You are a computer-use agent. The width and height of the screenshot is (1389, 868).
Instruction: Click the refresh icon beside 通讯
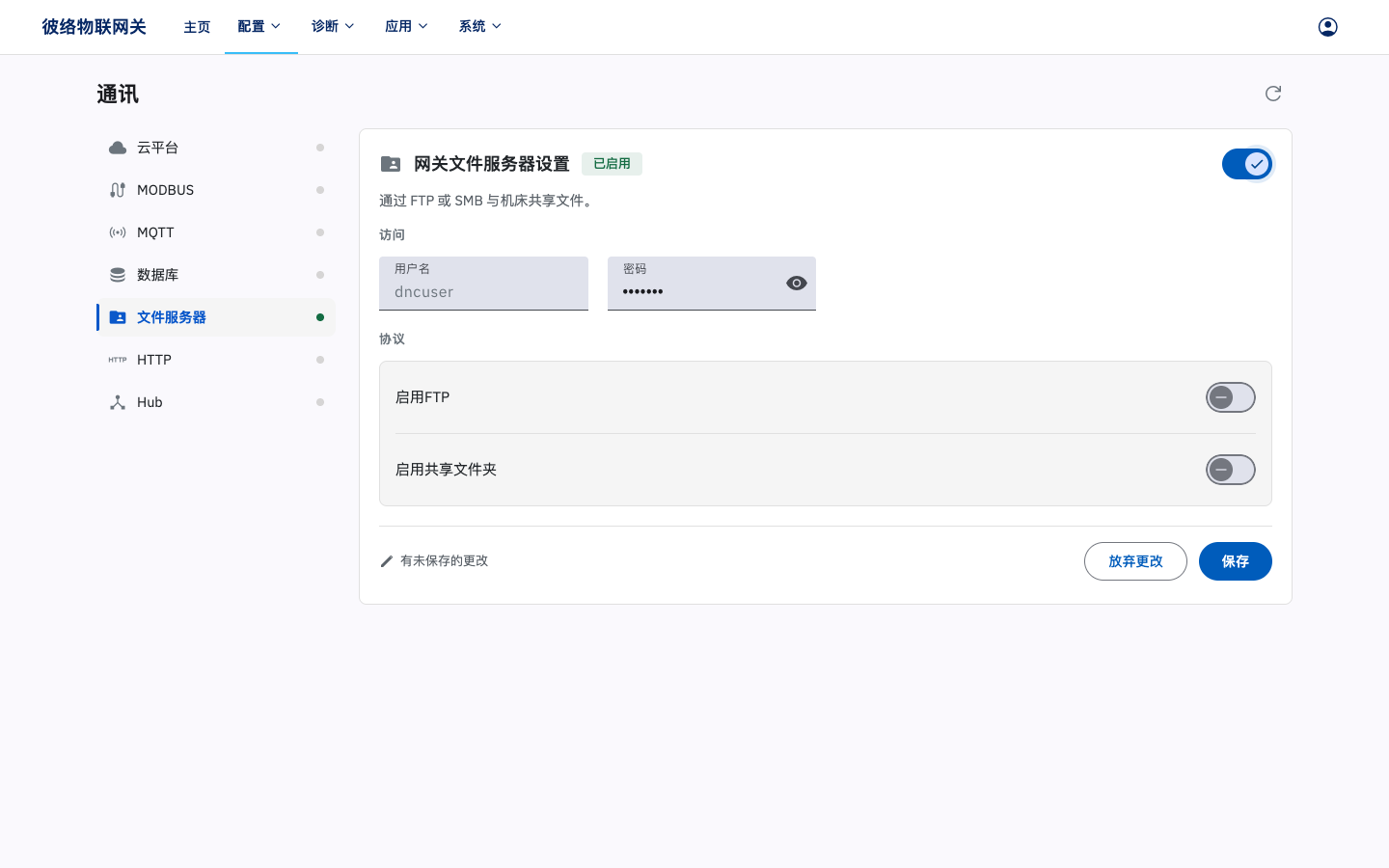click(x=1273, y=94)
